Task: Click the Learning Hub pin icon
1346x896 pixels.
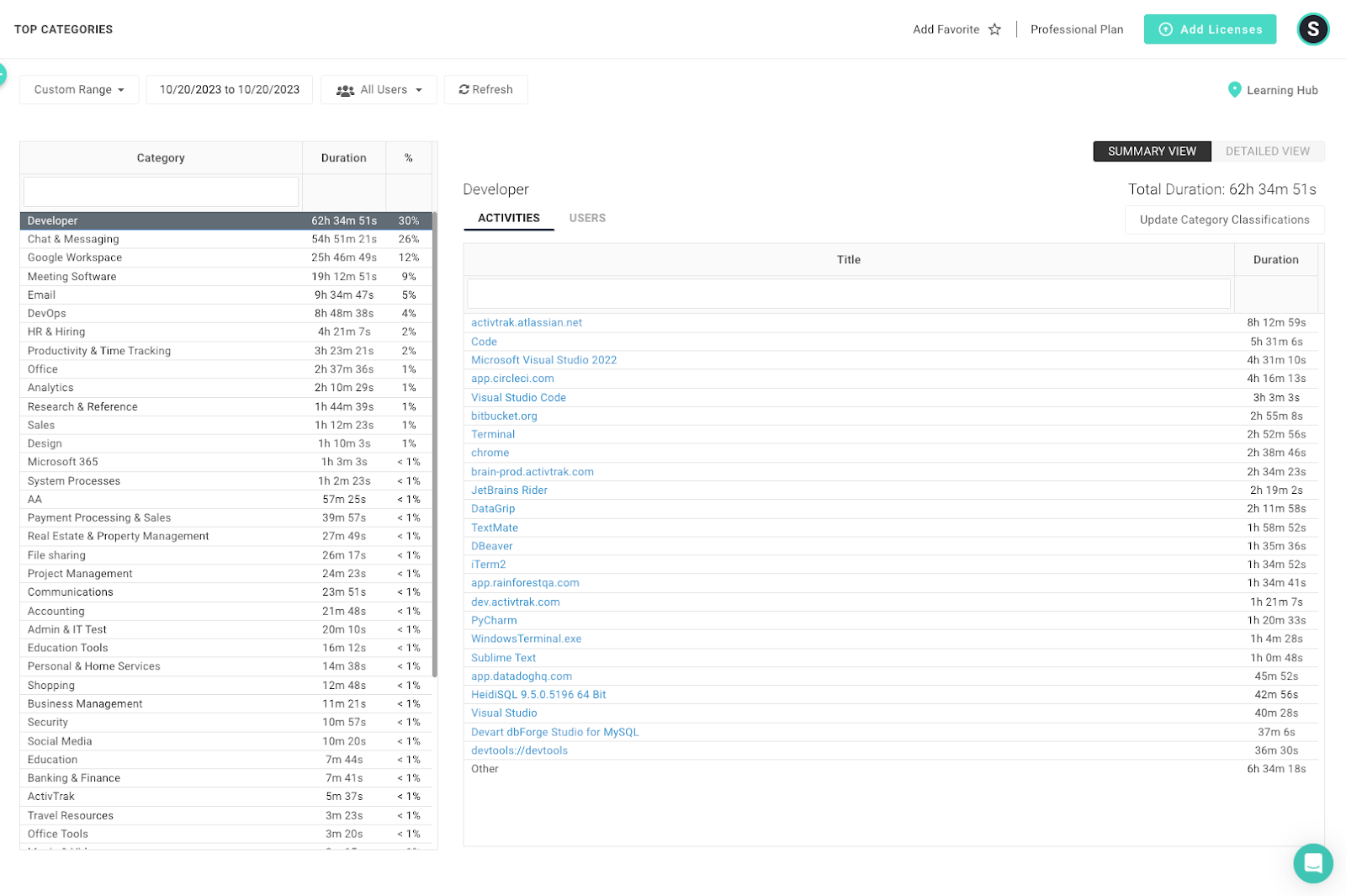Action: click(1234, 90)
